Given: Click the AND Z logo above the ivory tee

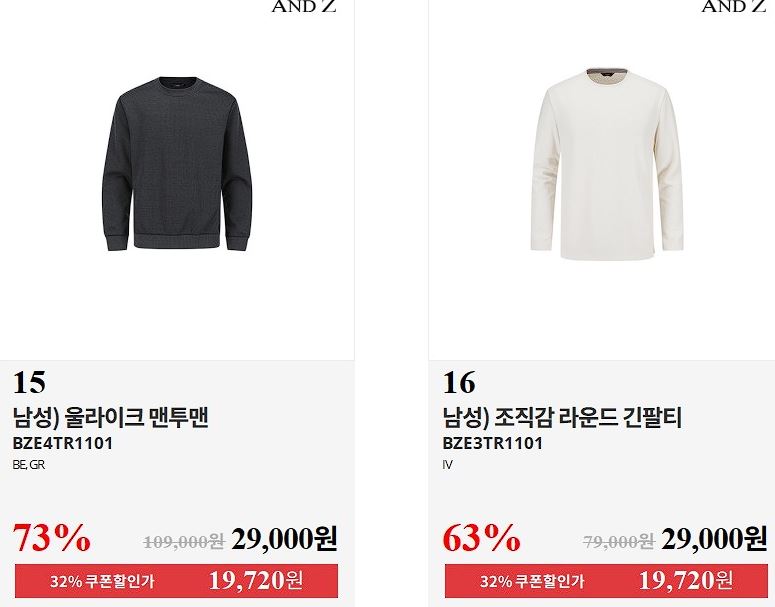Looking at the screenshot, I should tap(733, 6).
